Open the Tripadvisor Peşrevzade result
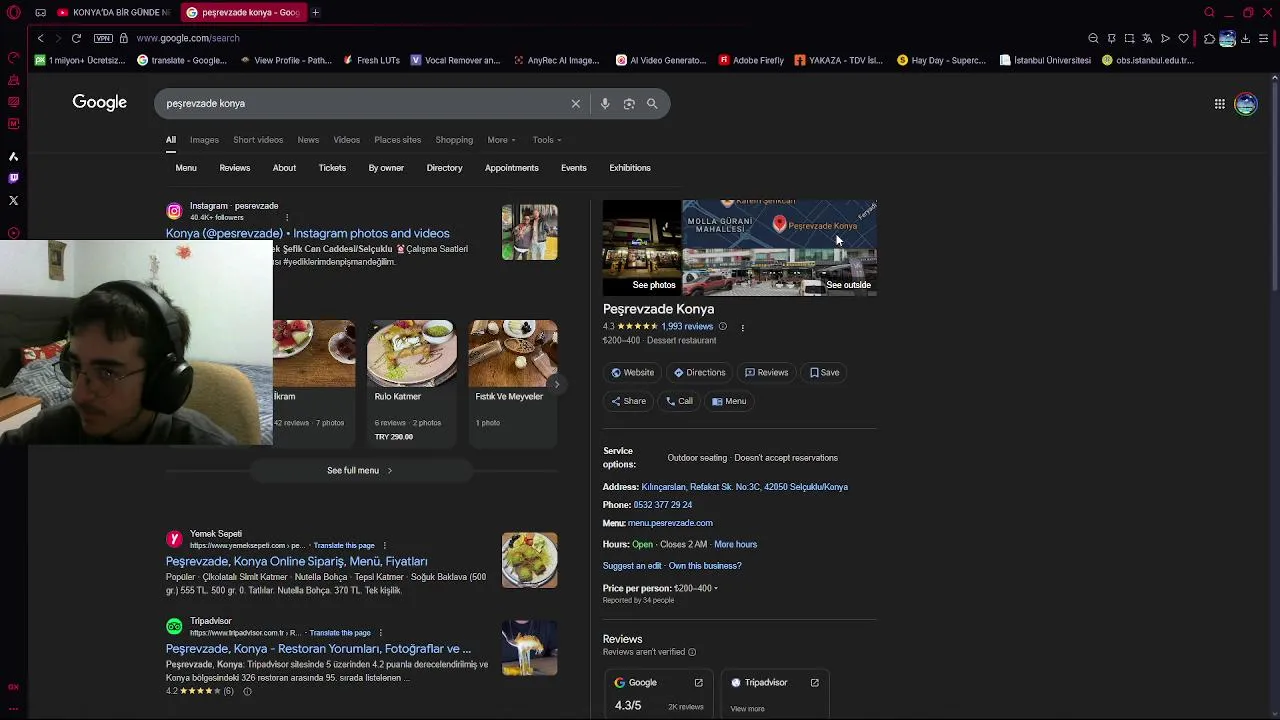This screenshot has width=1280, height=720. [318, 649]
